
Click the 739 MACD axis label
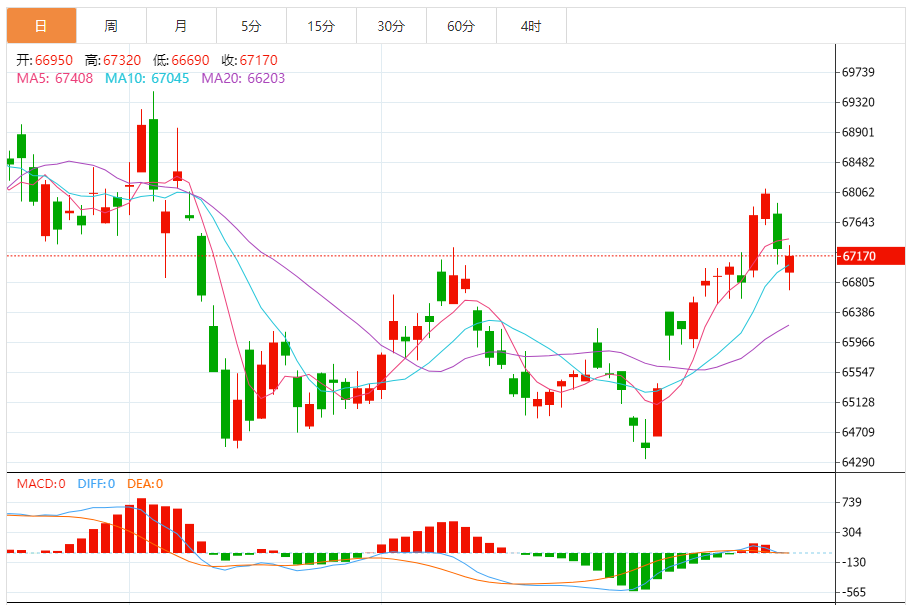tap(852, 502)
